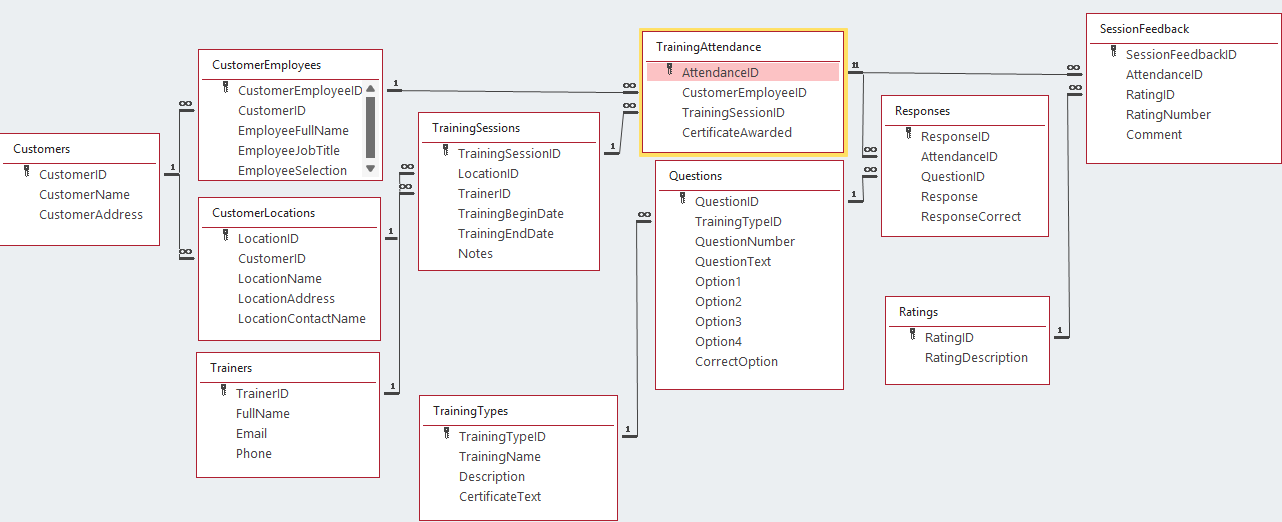Click the CustomerEmployees scrollbar thumb
1282x522 pixels.
370,126
